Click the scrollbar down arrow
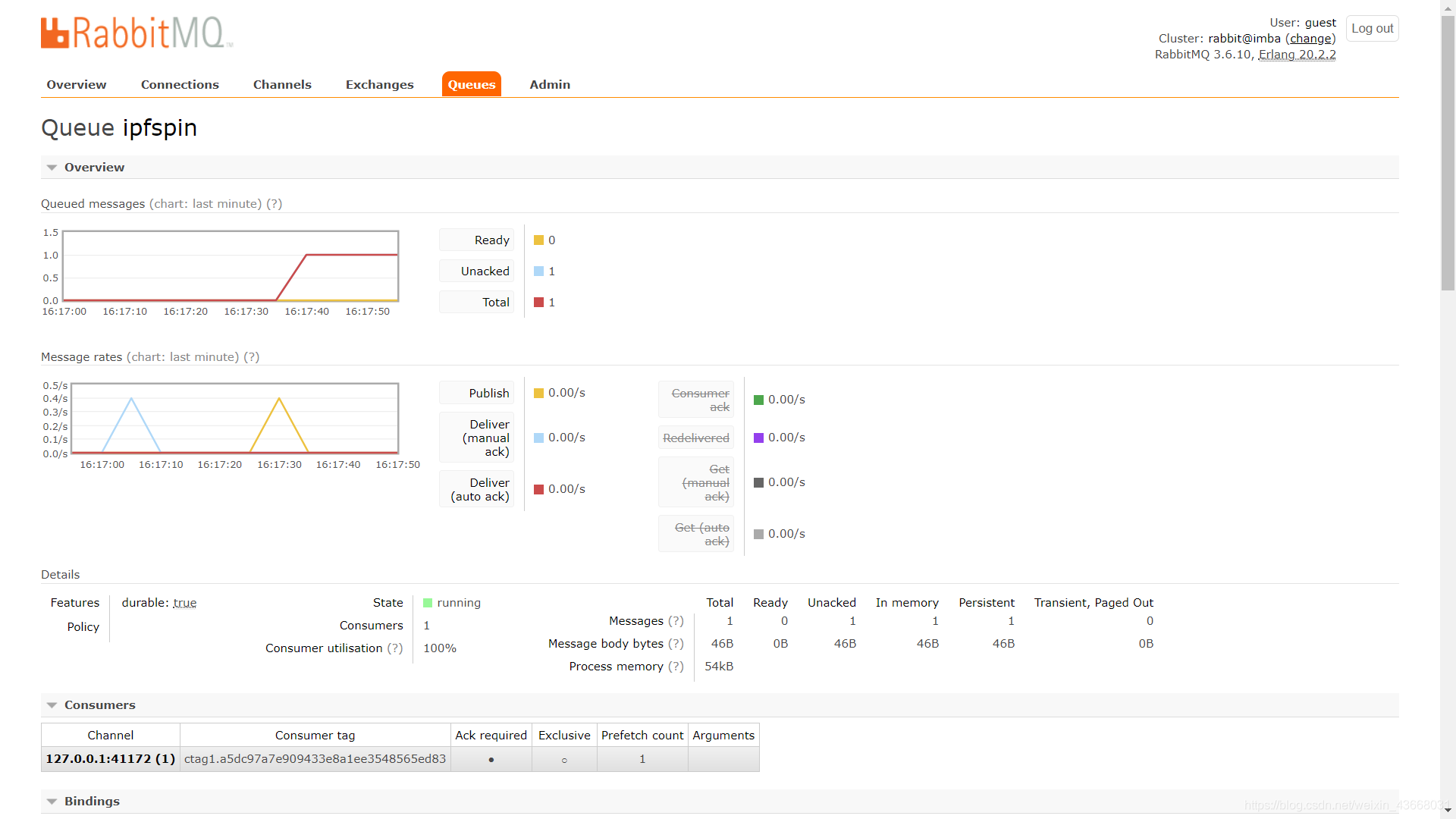Image resolution: width=1456 pixels, height=819 pixels. pos(1448,811)
